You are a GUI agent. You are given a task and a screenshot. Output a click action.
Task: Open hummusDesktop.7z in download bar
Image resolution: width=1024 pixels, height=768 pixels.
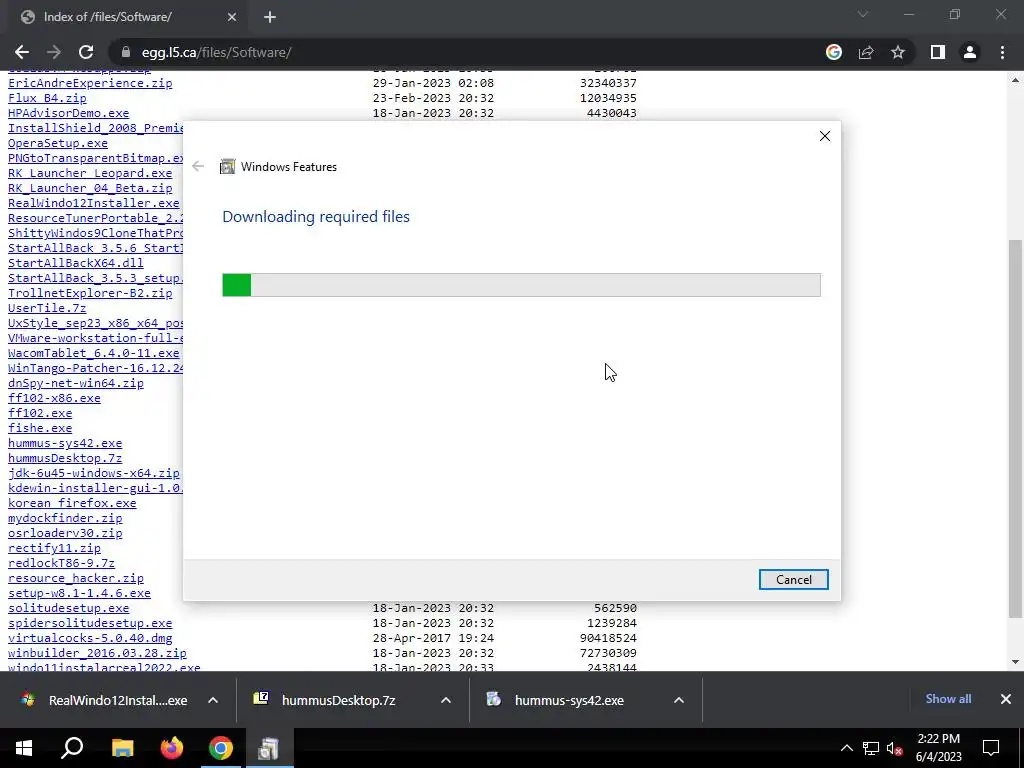coord(325,700)
